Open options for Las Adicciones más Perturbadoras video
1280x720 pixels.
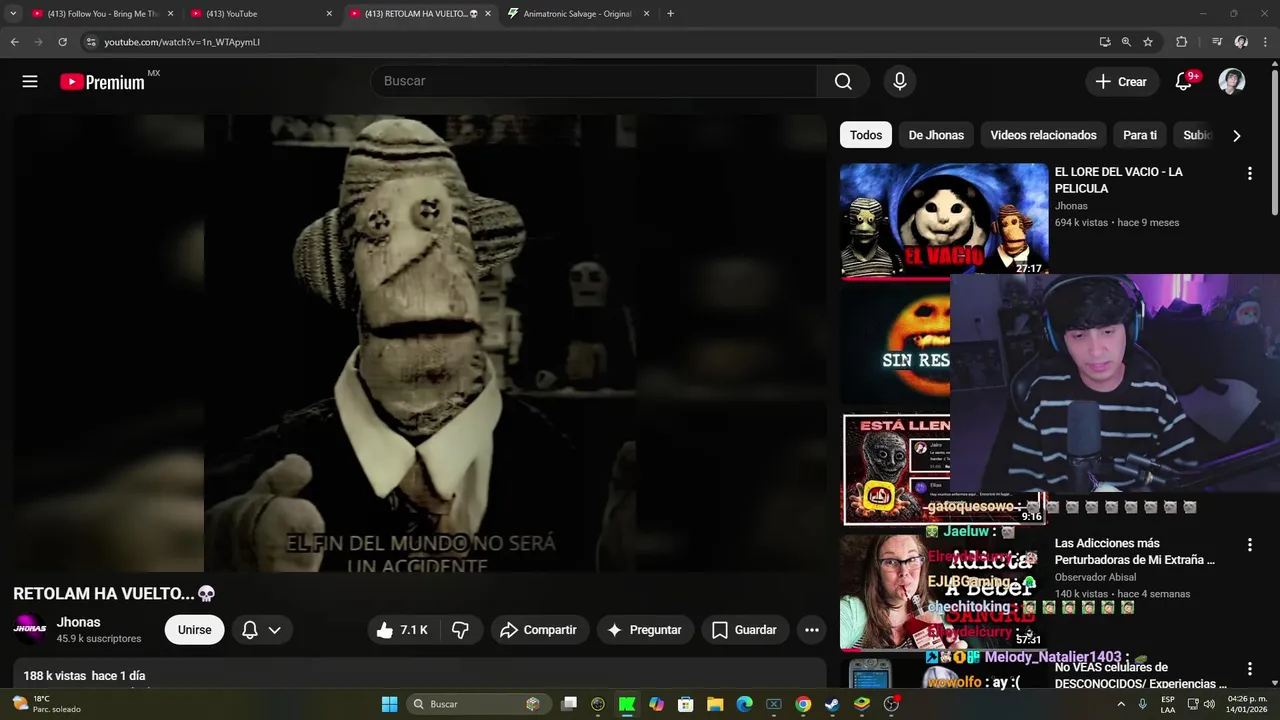coord(1249,545)
